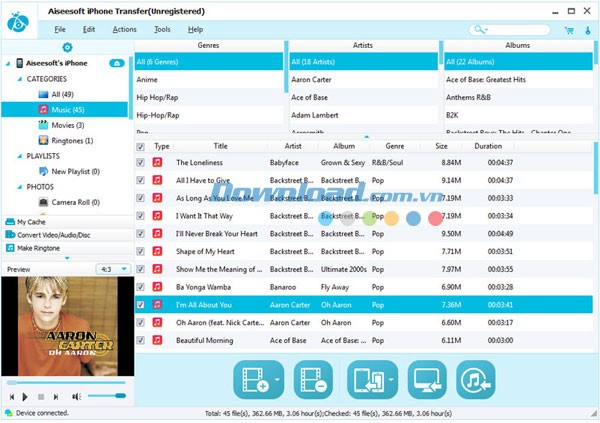Stop the preview playback

tap(41, 397)
